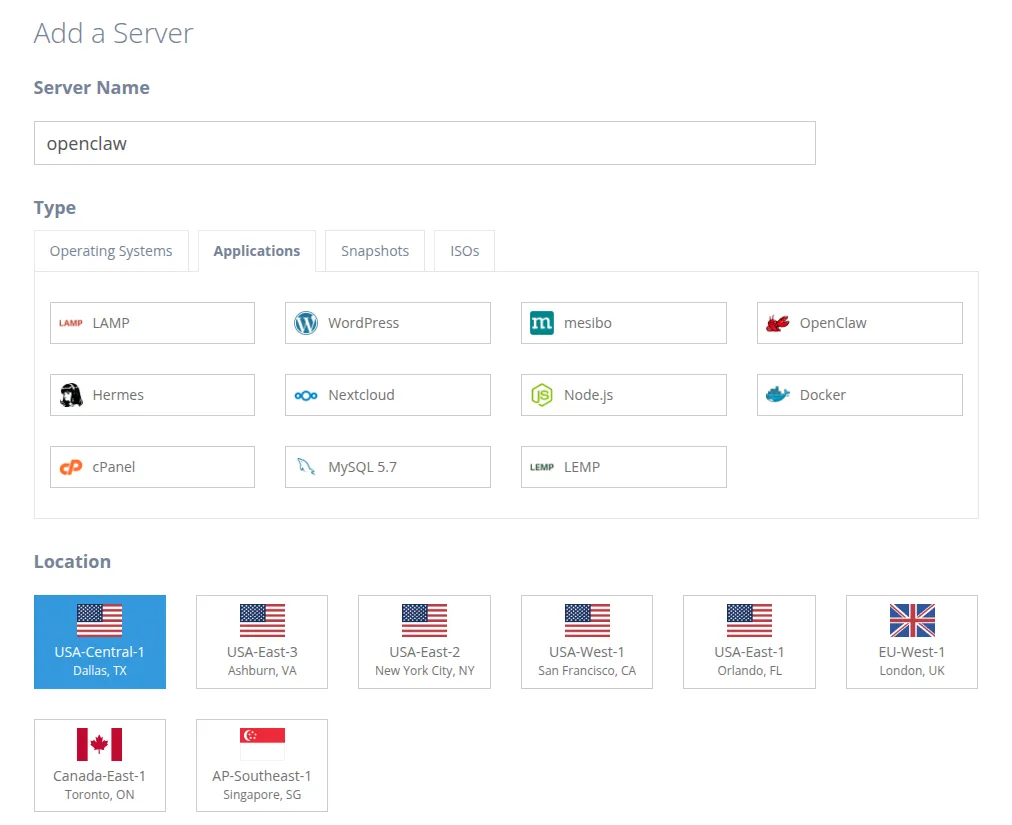Select location text Toronto, ON
Screen dimensions: 1012x825
[x=99, y=795]
